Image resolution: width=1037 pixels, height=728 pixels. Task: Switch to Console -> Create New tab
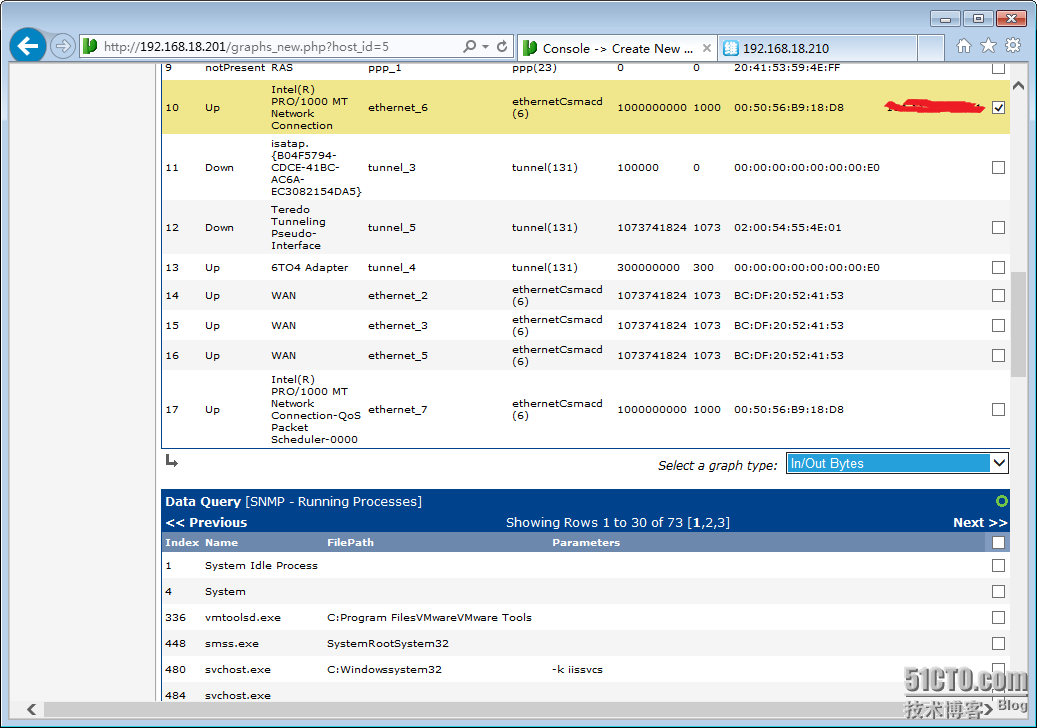click(617, 48)
